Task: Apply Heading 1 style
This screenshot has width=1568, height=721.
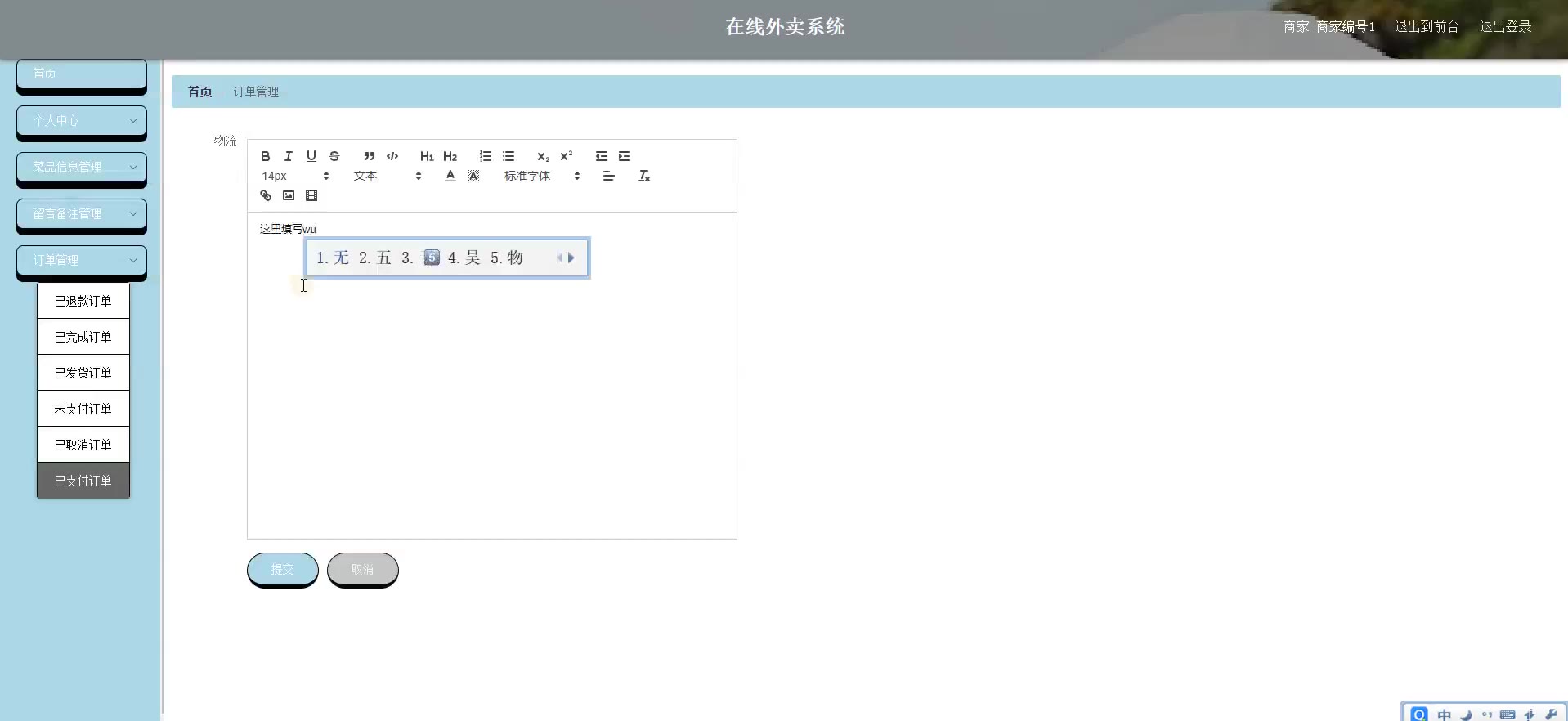Action: tap(427, 156)
